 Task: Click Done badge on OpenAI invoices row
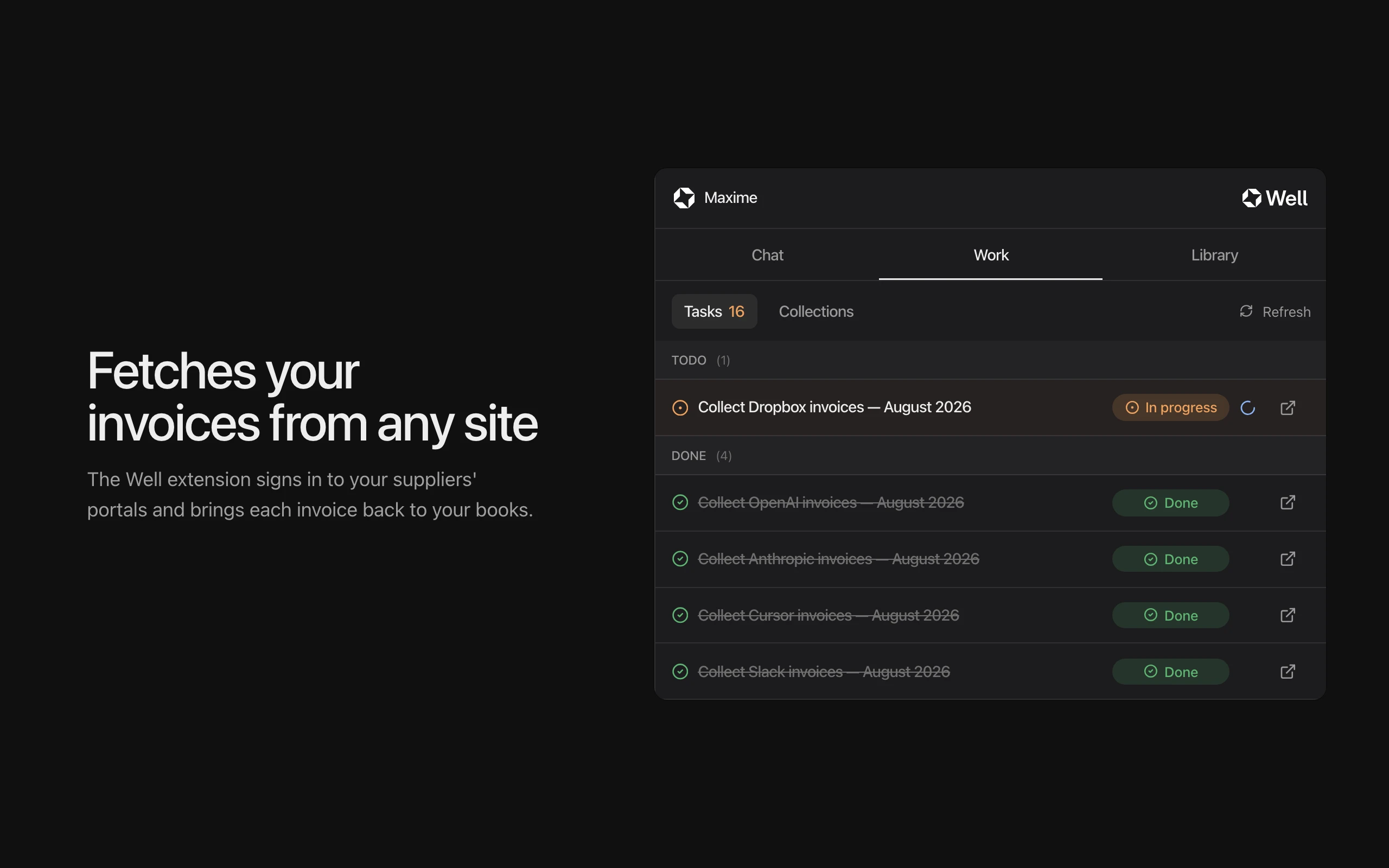(1170, 503)
